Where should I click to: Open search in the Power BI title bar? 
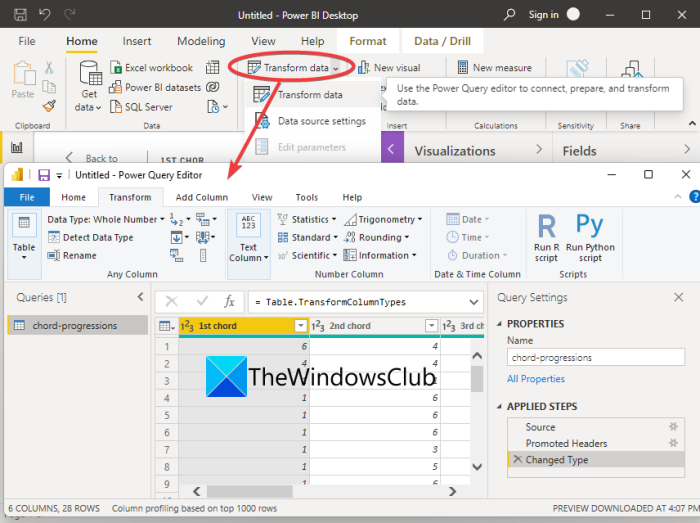coord(509,15)
